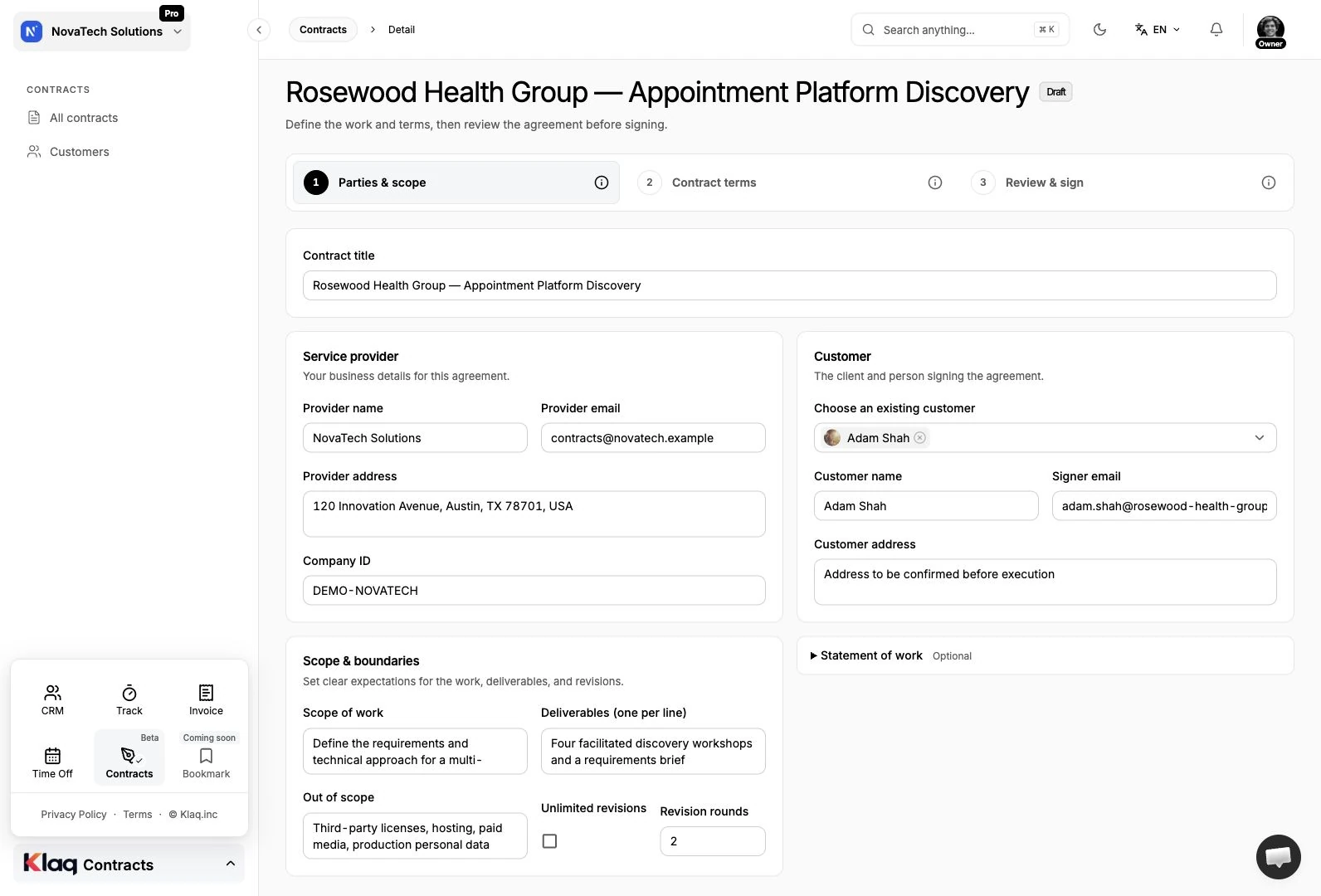1321x896 pixels.
Task: Click NovaTech logo icon in workspace switcher
Action: point(32,32)
